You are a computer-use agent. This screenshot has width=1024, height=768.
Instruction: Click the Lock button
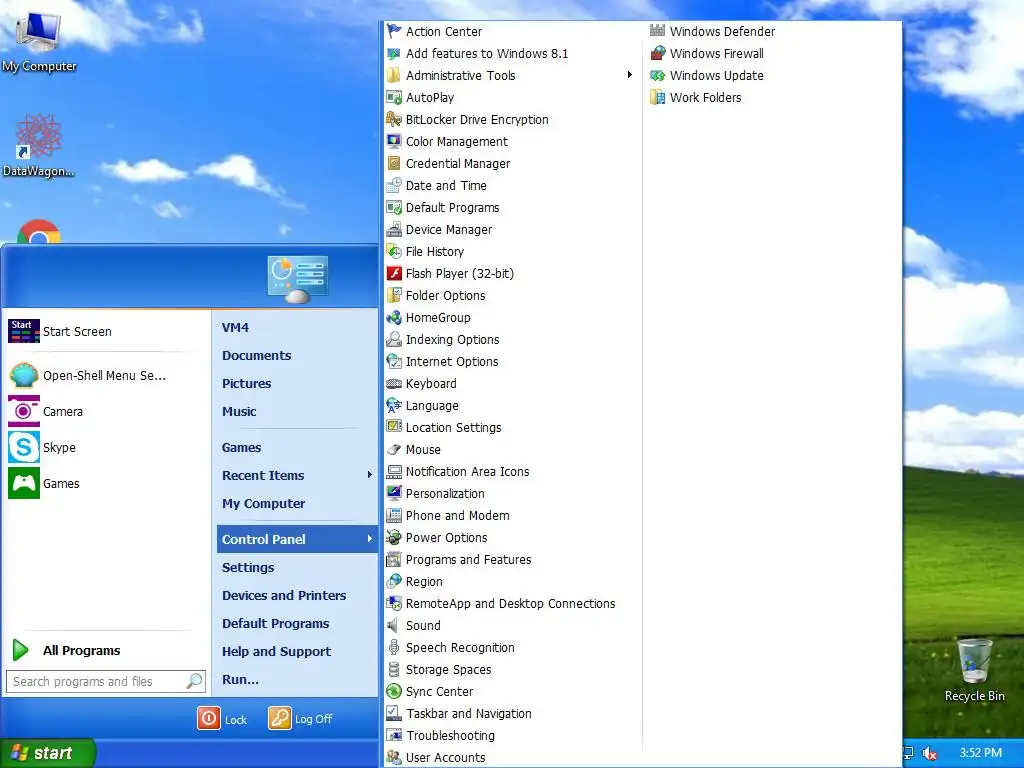click(223, 719)
